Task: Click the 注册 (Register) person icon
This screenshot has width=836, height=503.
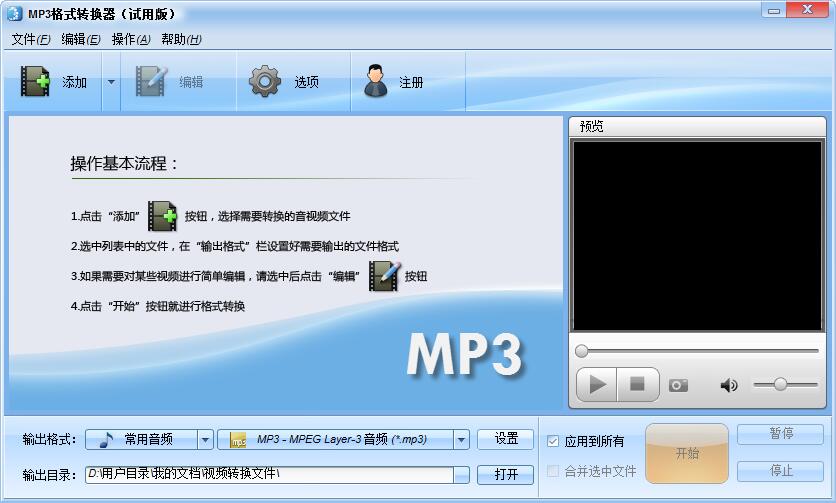Action: coord(376,82)
